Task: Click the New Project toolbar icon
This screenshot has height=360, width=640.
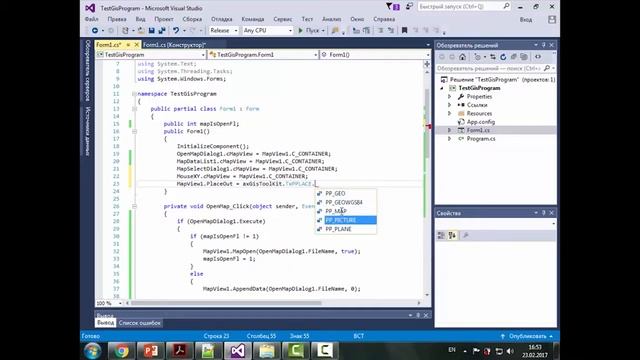Action: [126, 31]
